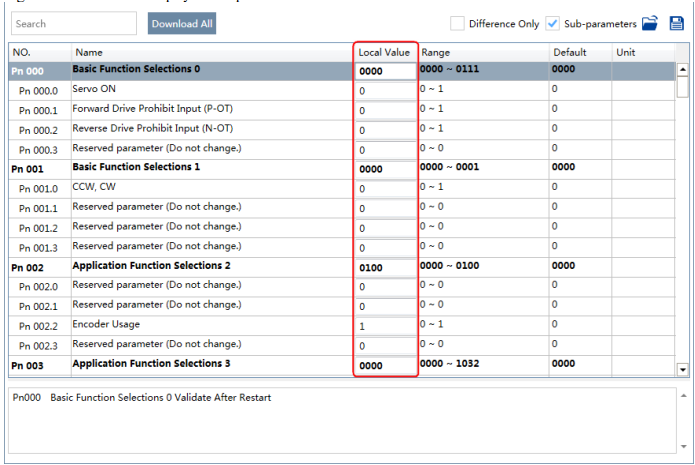Edit Local Value of Pn 002.0
Viewport: 695px width, 465px height.
(385, 287)
